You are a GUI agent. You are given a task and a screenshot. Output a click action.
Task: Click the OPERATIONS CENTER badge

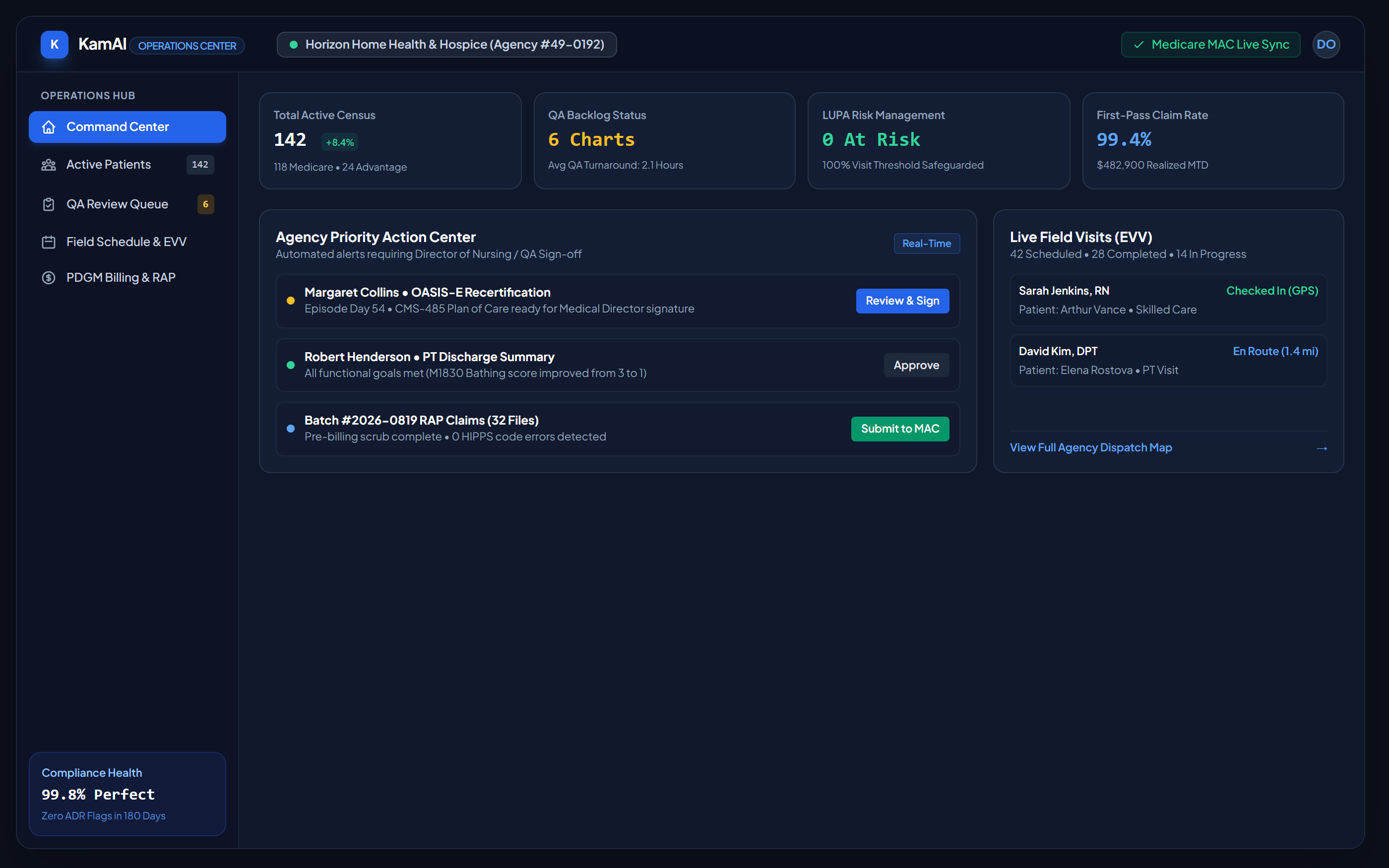(187, 46)
